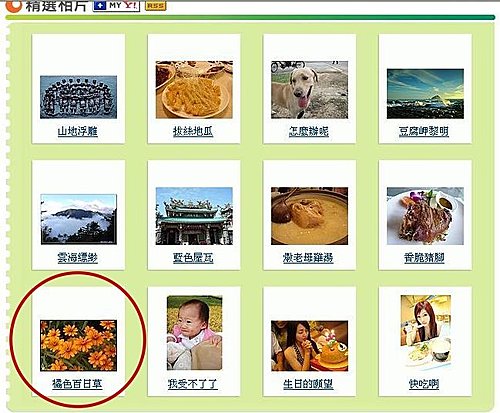Screen dimensions: 500x413
Task: Open the sea of clouds mountain thumbnail
Action: (78, 219)
